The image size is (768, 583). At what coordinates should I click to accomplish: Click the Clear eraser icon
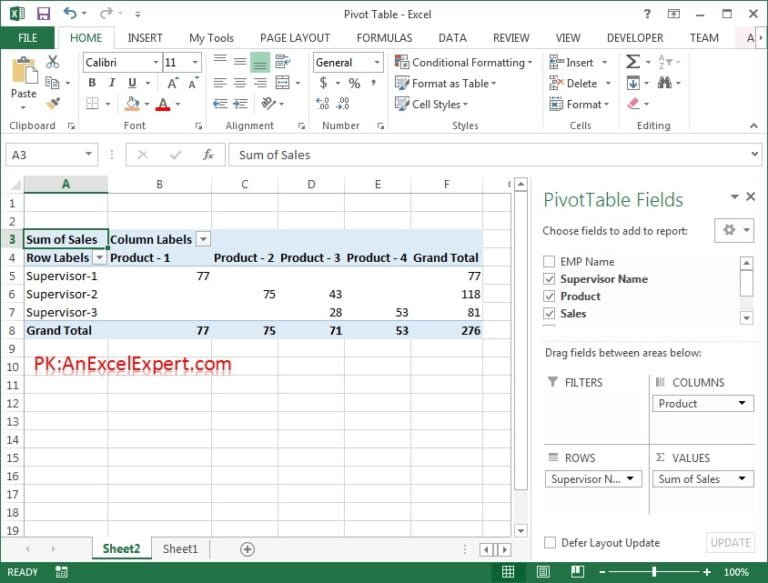point(633,103)
